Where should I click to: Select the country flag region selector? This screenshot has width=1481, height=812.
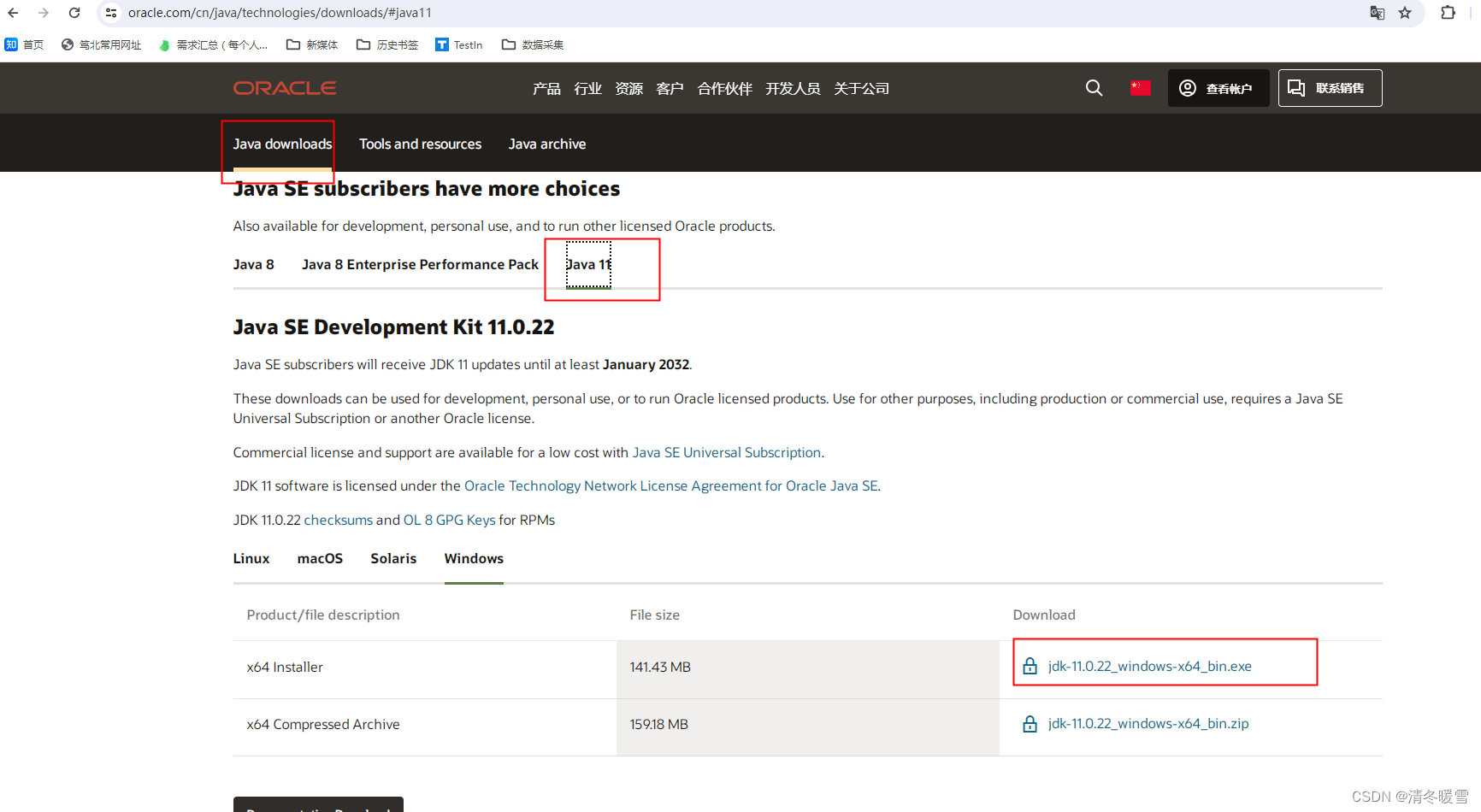click(1140, 87)
